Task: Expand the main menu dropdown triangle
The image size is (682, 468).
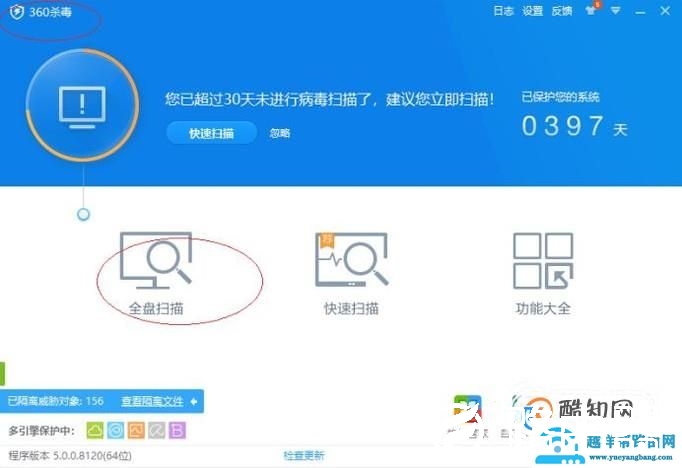Action: [615, 10]
